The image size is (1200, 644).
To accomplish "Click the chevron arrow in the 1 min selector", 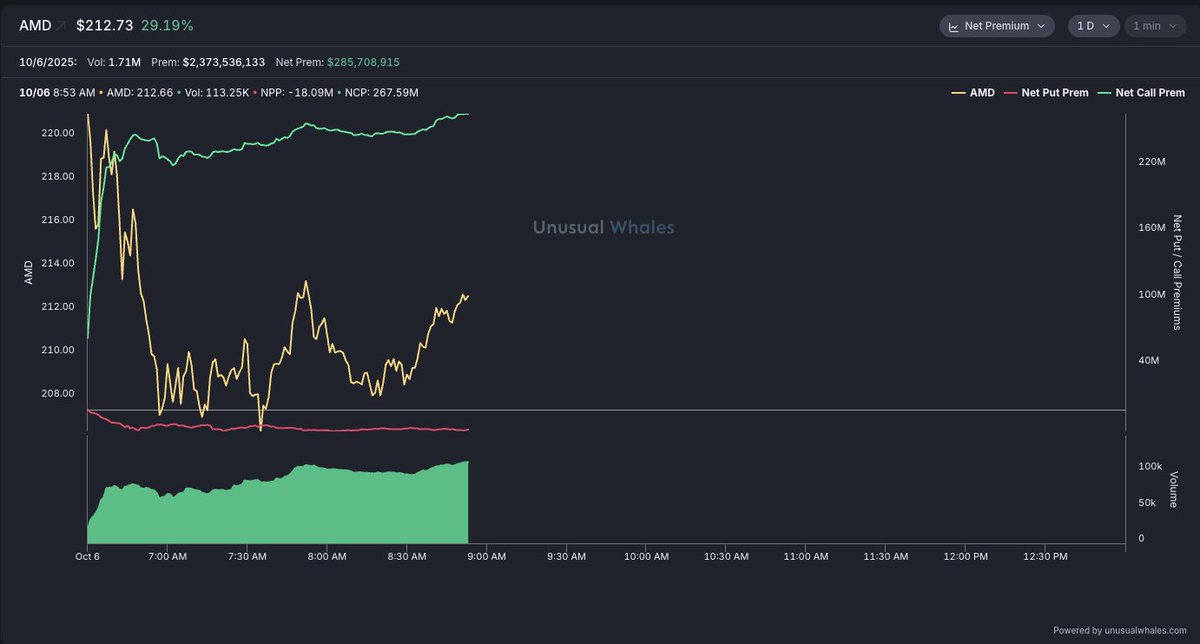I will (x=1171, y=26).
